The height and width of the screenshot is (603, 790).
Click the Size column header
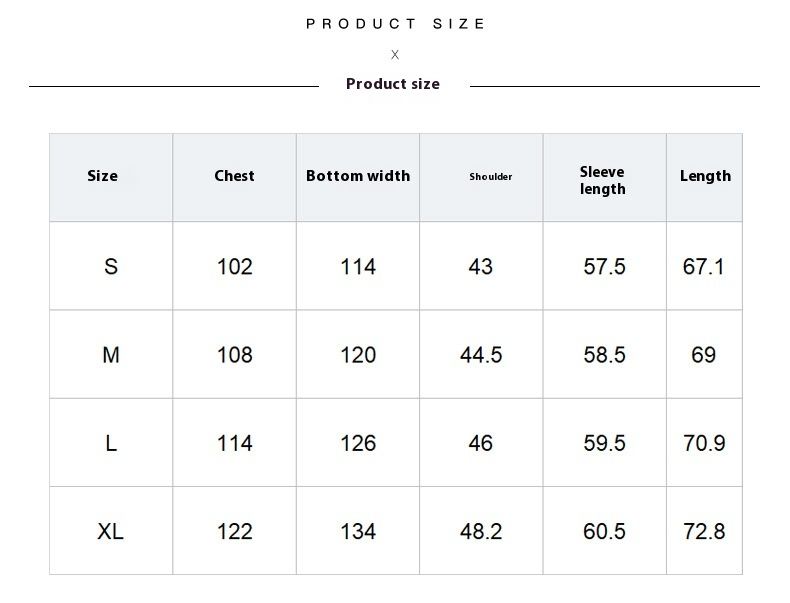(102, 176)
